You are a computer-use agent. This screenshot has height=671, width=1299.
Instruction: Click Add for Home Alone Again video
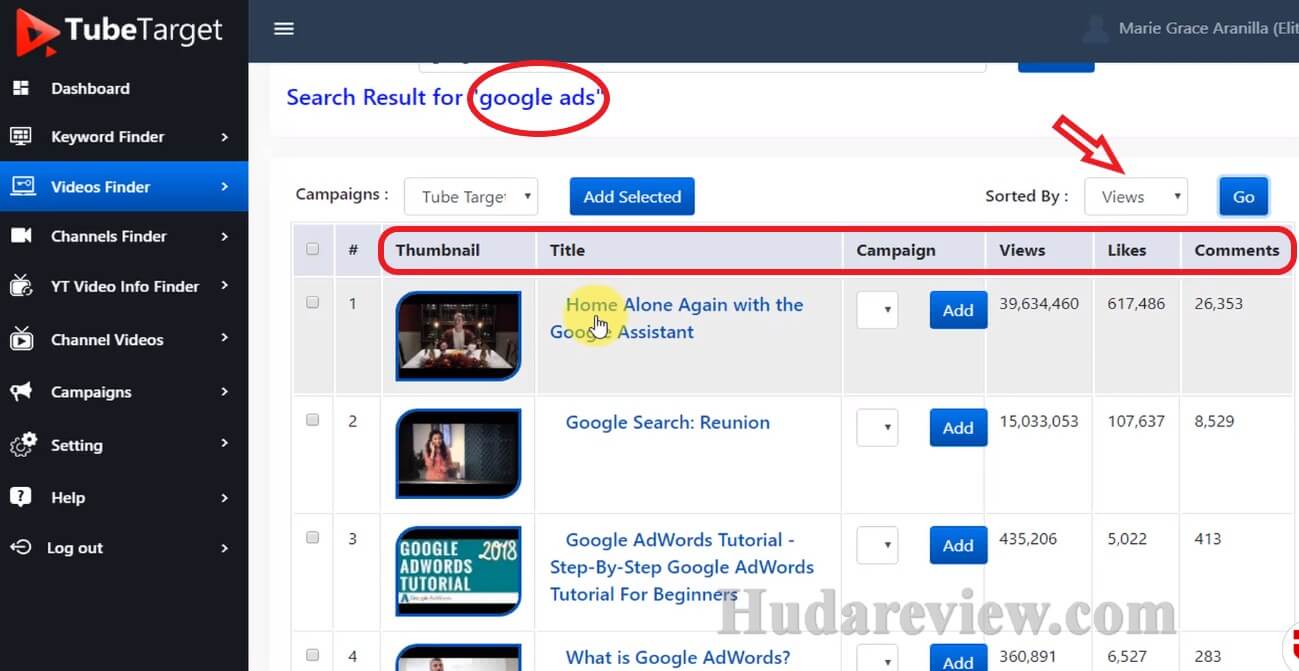pyautogui.click(x=958, y=310)
